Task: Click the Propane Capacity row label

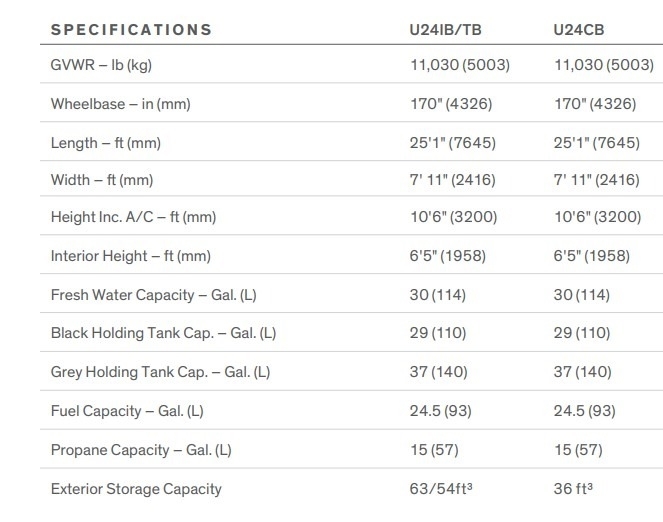Action: coord(141,450)
